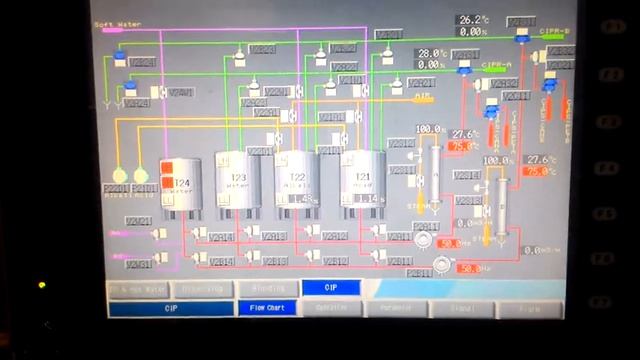Click tank T23 graphic
This screenshot has width=640, height=360.
tap(238, 180)
